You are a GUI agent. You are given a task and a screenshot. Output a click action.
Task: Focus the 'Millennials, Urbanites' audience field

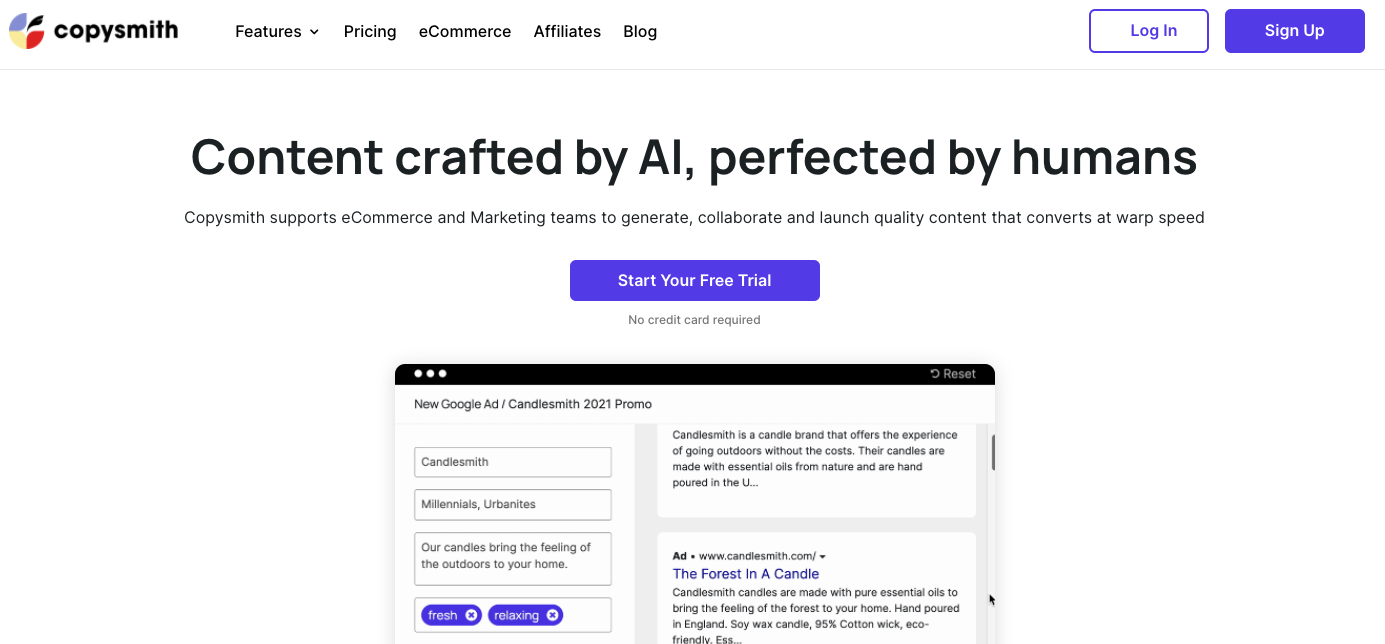click(x=512, y=504)
